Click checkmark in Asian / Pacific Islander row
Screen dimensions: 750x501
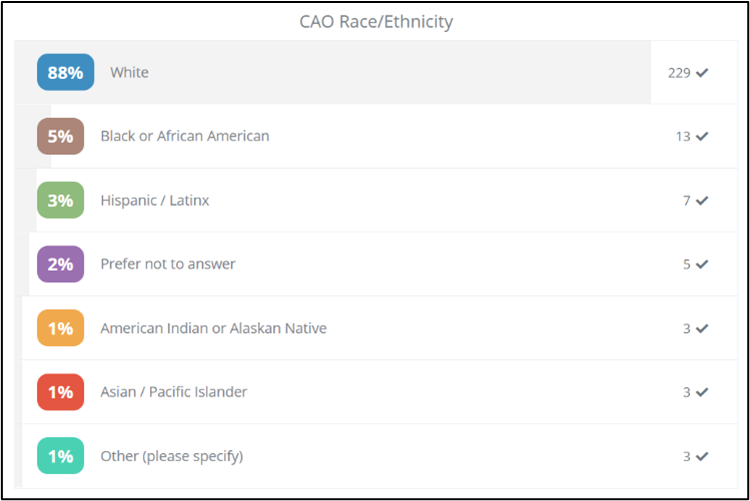click(x=702, y=392)
